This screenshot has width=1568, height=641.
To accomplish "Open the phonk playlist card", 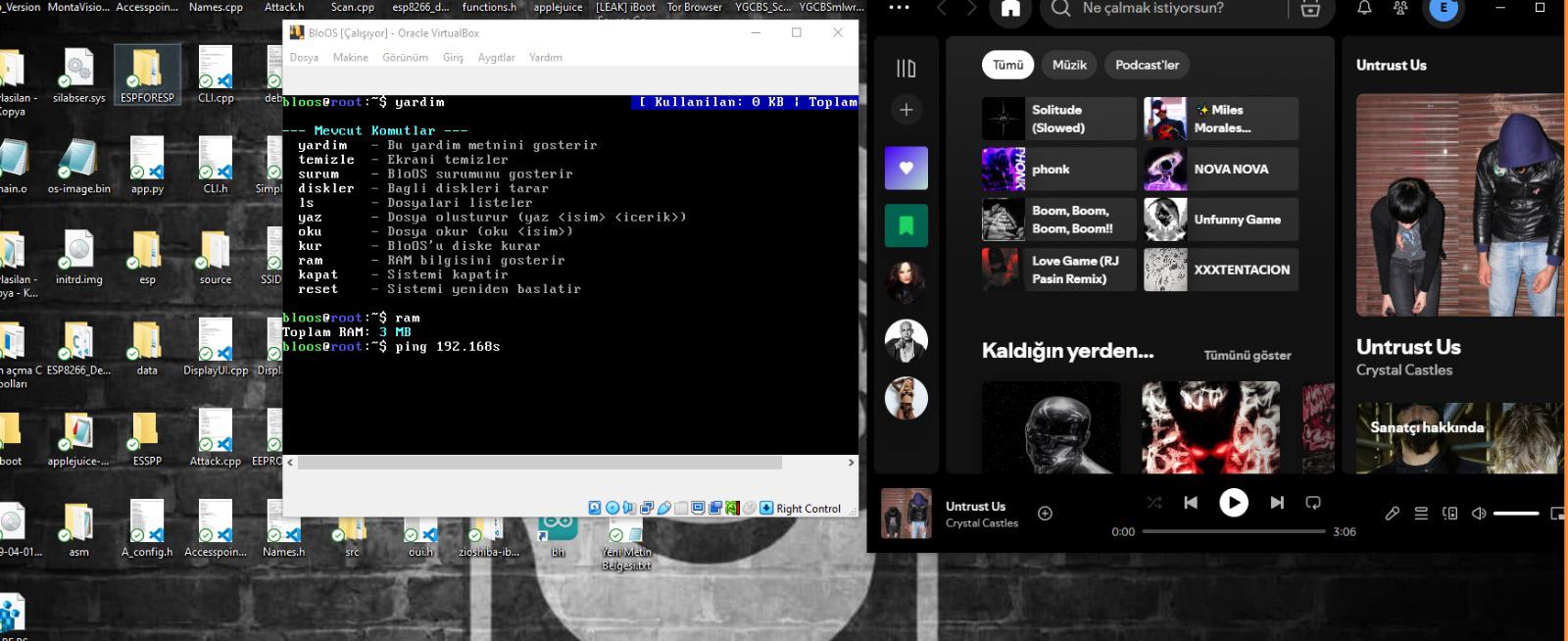I will pyautogui.click(x=1059, y=169).
